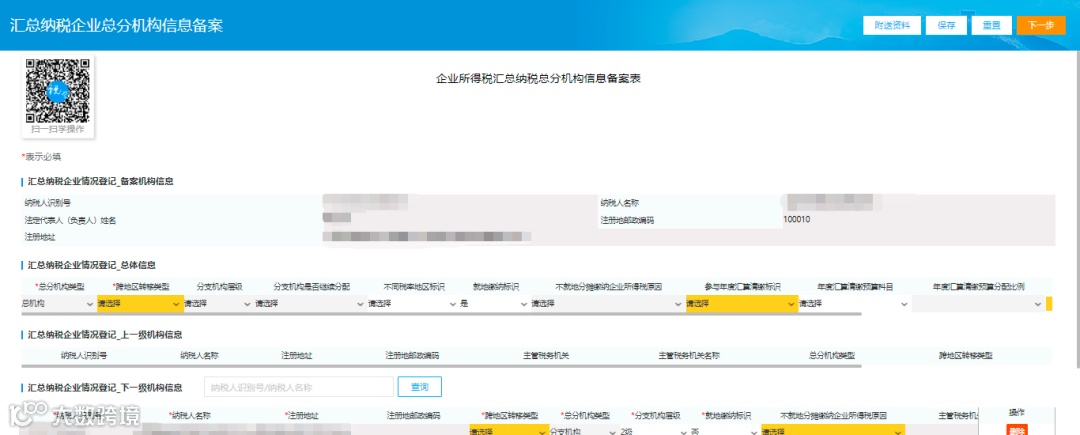
Task: Click the red 删除 button in lower-level table
Action: click(1017, 430)
